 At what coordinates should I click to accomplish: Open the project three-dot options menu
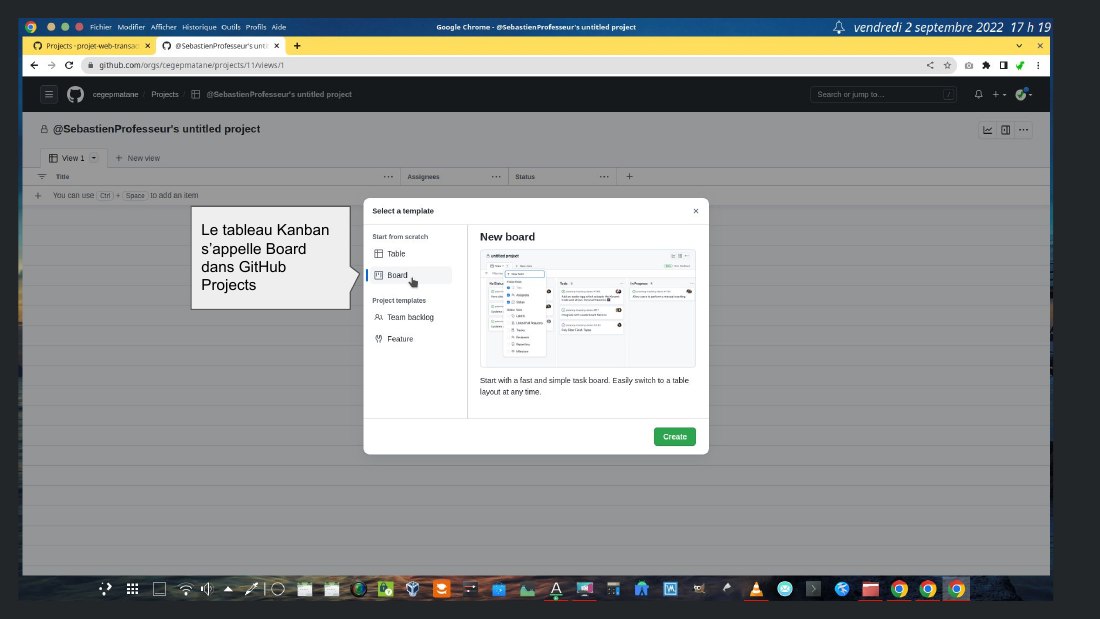point(1024,130)
